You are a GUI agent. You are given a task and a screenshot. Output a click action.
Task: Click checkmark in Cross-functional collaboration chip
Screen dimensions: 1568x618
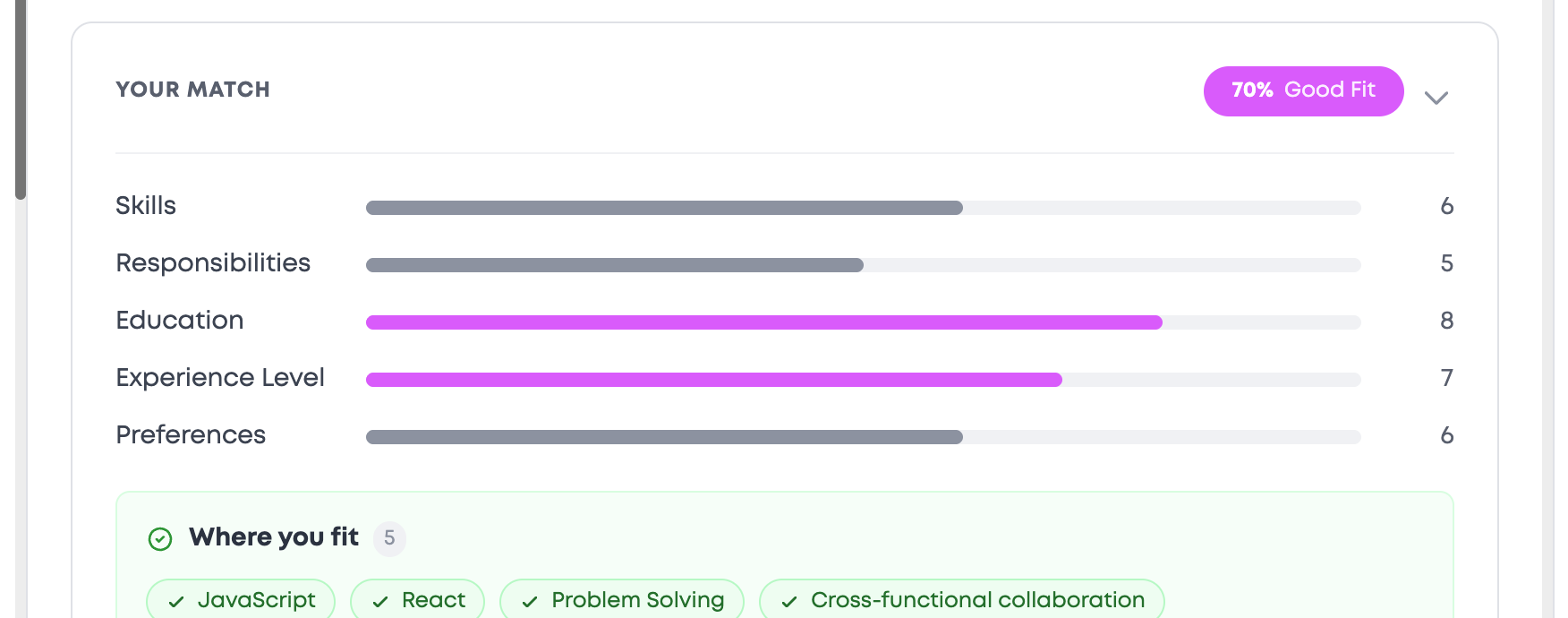(x=789, y=602)
